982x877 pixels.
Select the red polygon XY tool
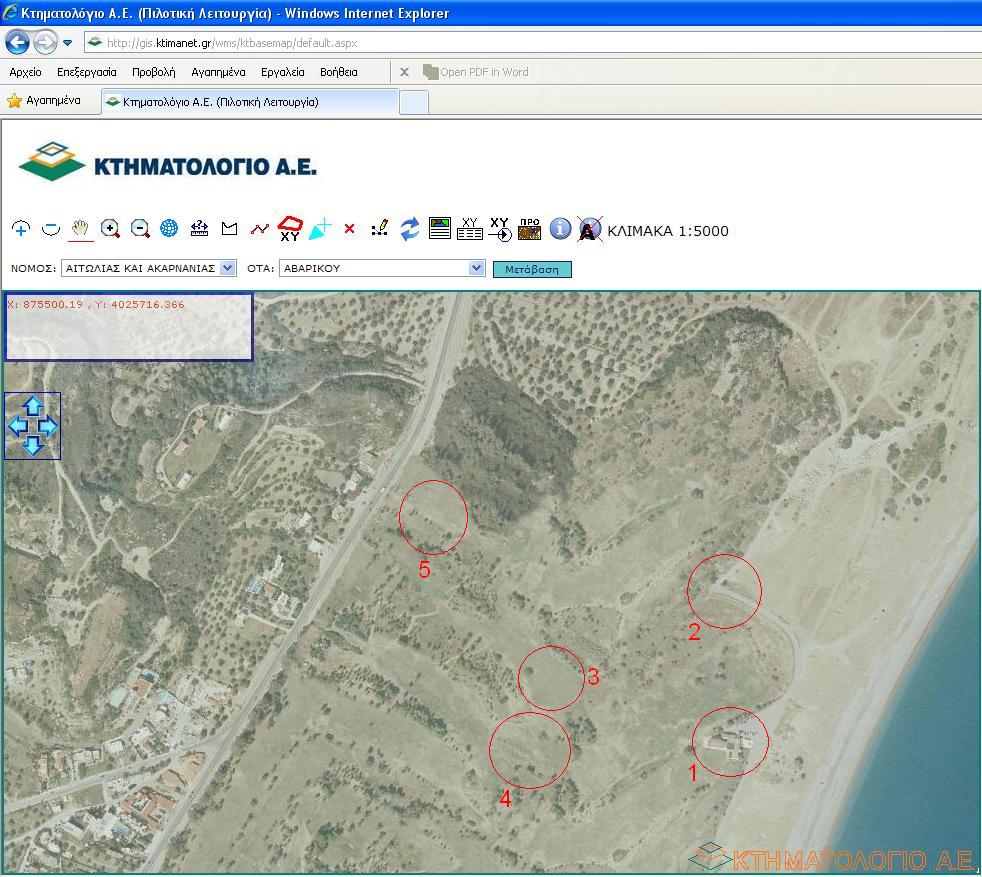(290, 229)
